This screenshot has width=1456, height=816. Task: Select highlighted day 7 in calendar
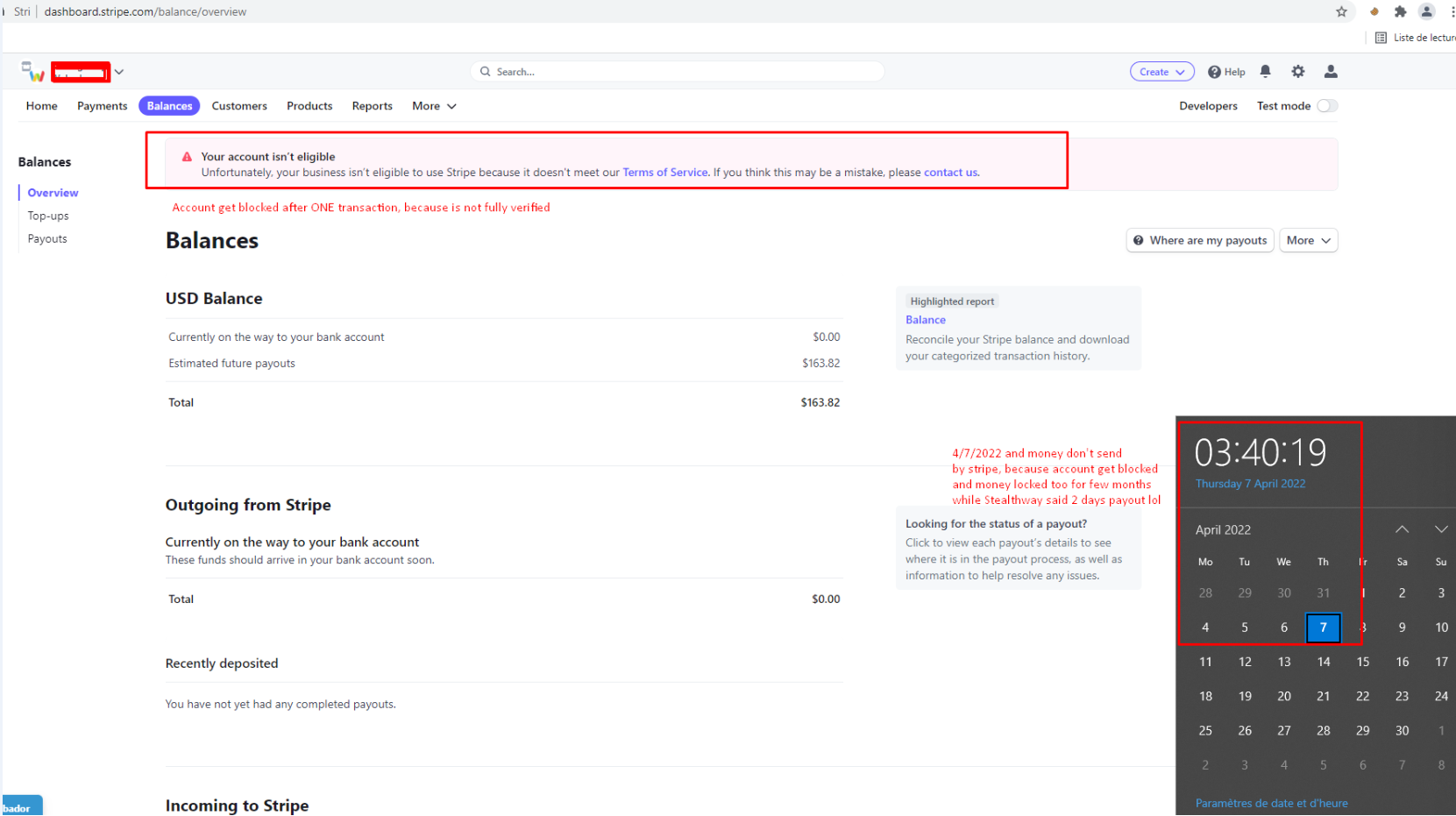tap(1323, 628)
